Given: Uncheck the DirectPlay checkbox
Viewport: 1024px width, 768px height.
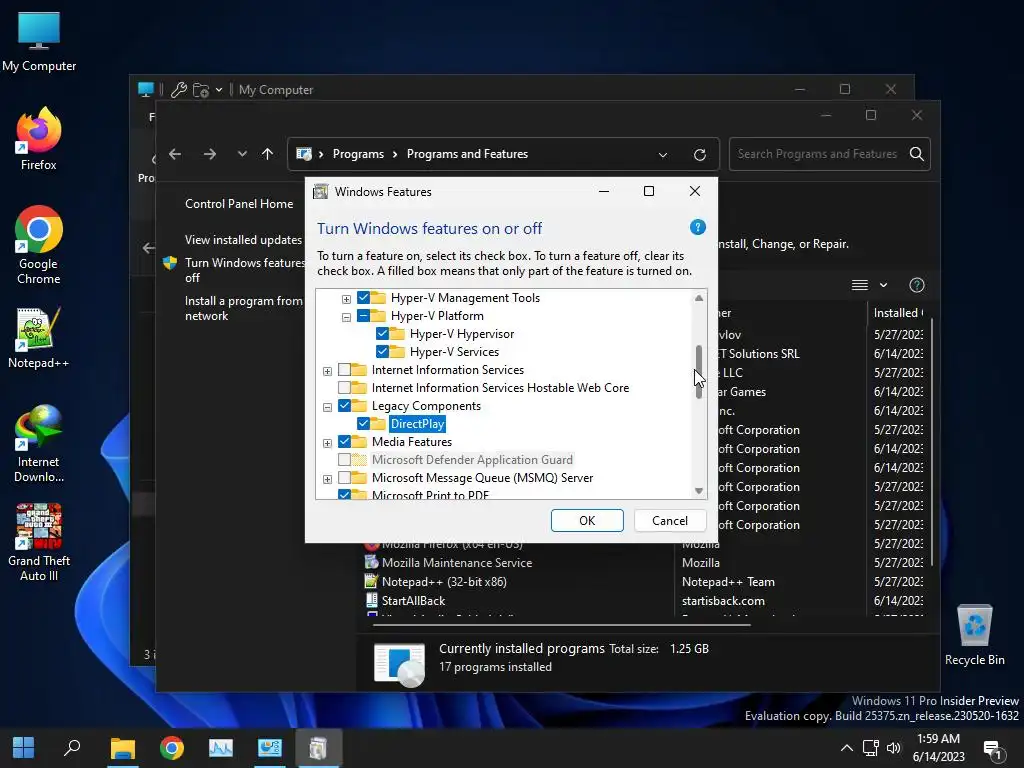Looking at the screenshot, I should (x=364, y=424).
